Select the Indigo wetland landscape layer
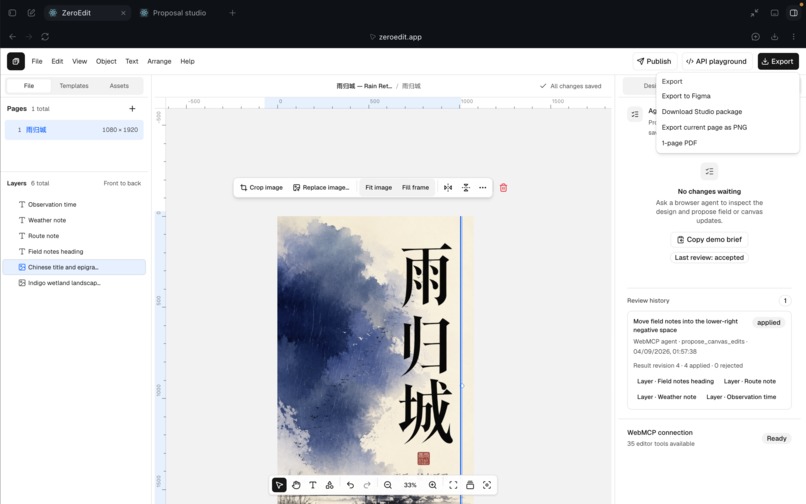 [75, 283]
